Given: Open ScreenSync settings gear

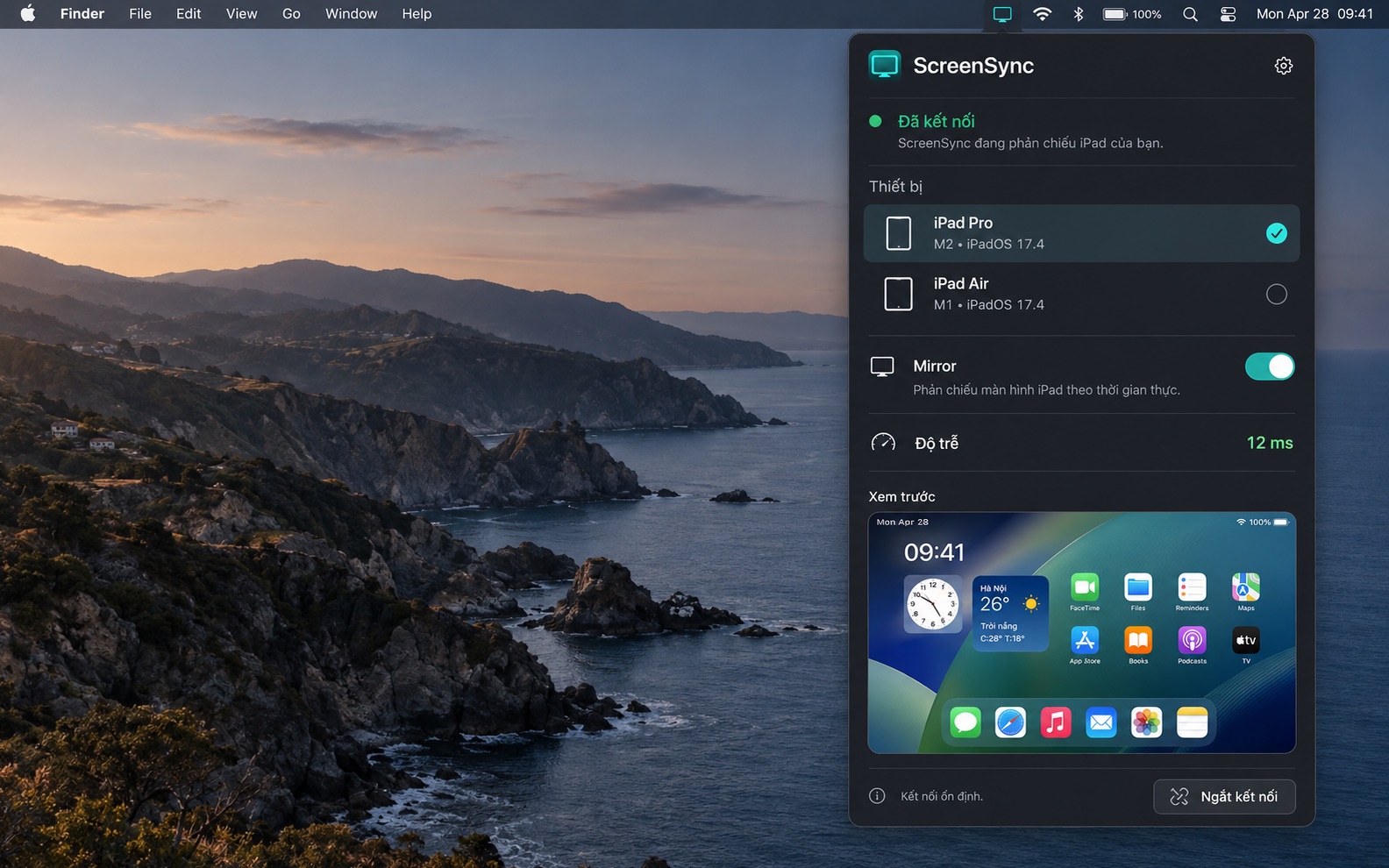Looking at the screenshot, I should pyautogui.click(x=1283, y=66).
